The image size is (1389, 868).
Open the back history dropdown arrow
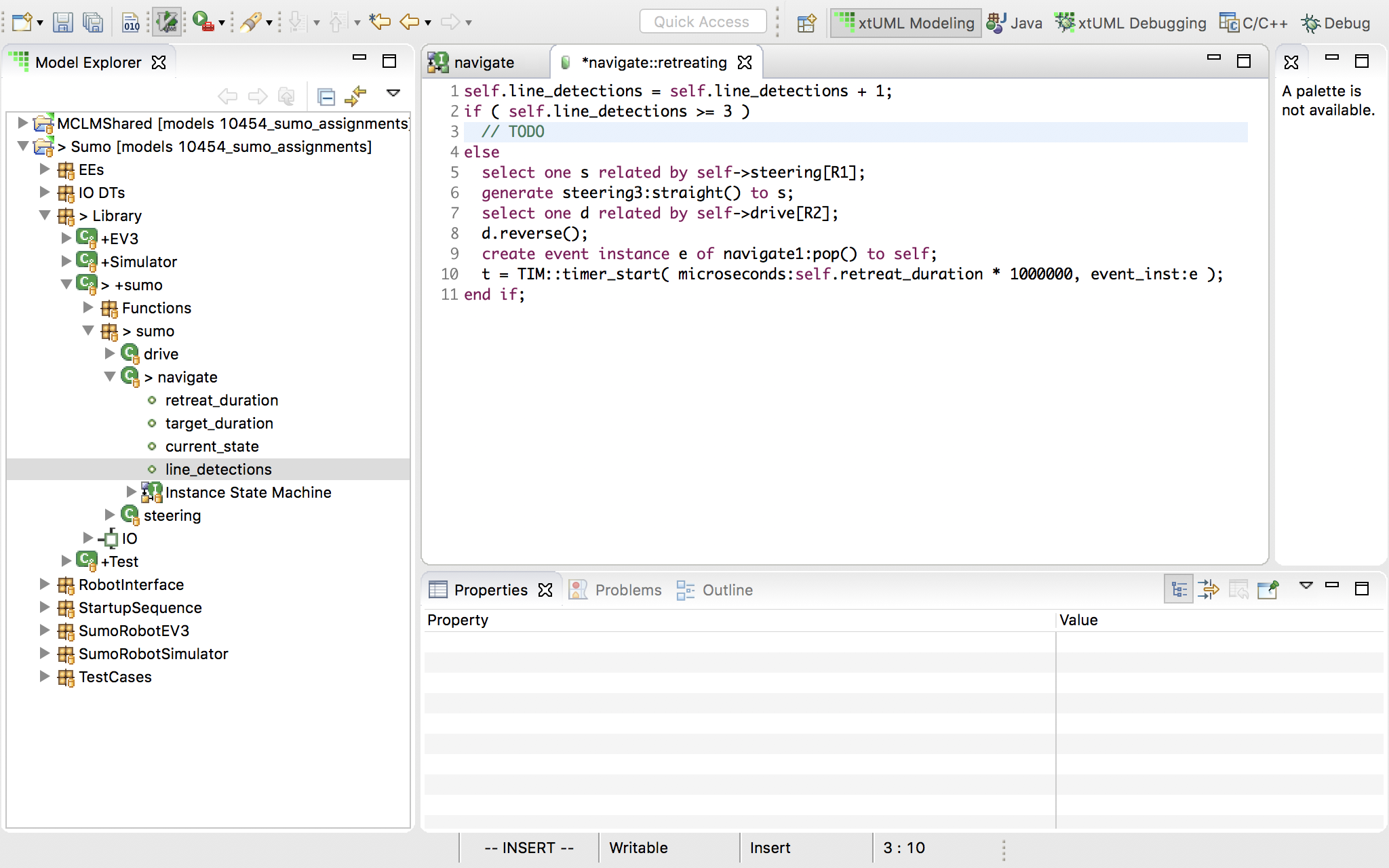coord(428,24)
